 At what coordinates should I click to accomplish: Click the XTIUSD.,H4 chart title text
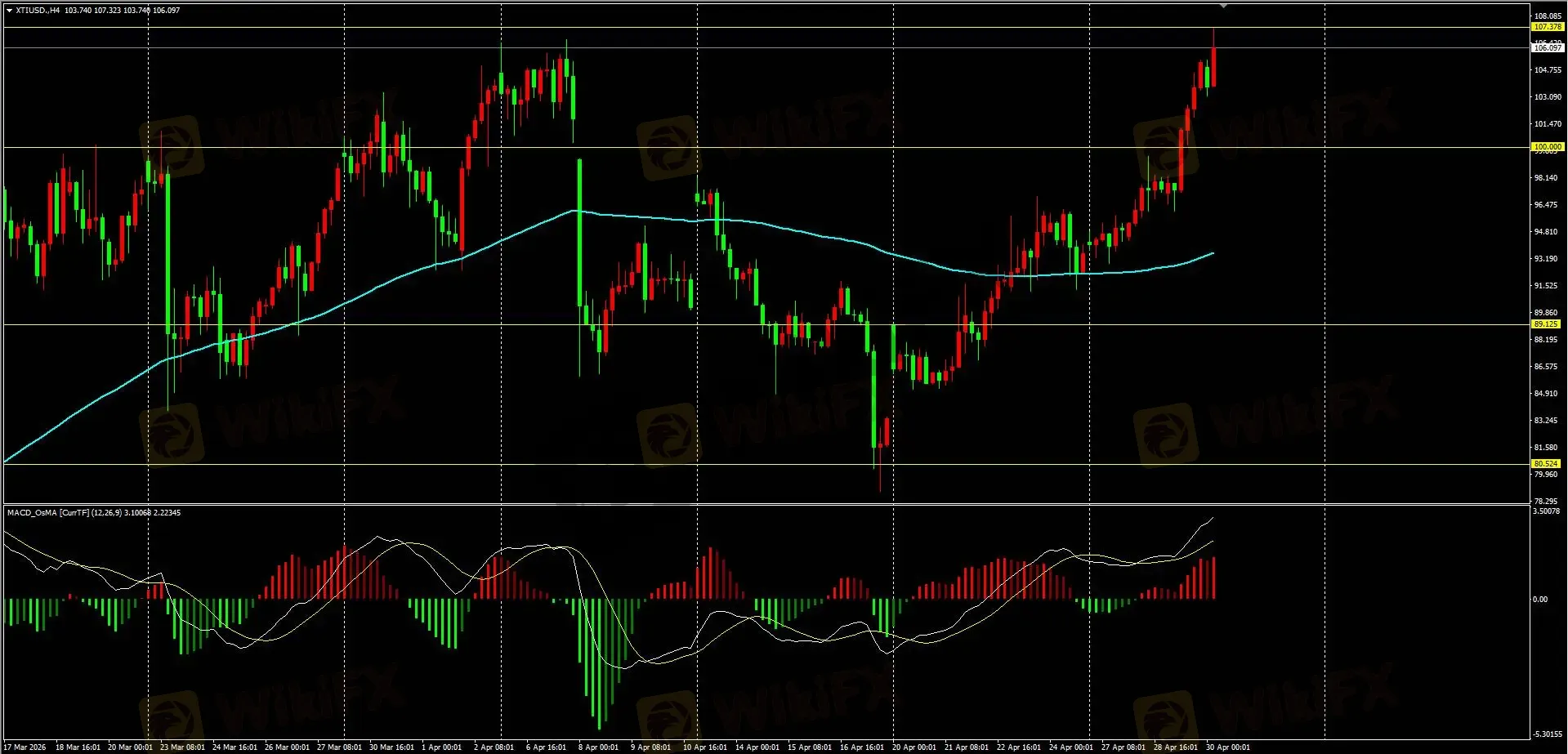click(x=38, y=11)
